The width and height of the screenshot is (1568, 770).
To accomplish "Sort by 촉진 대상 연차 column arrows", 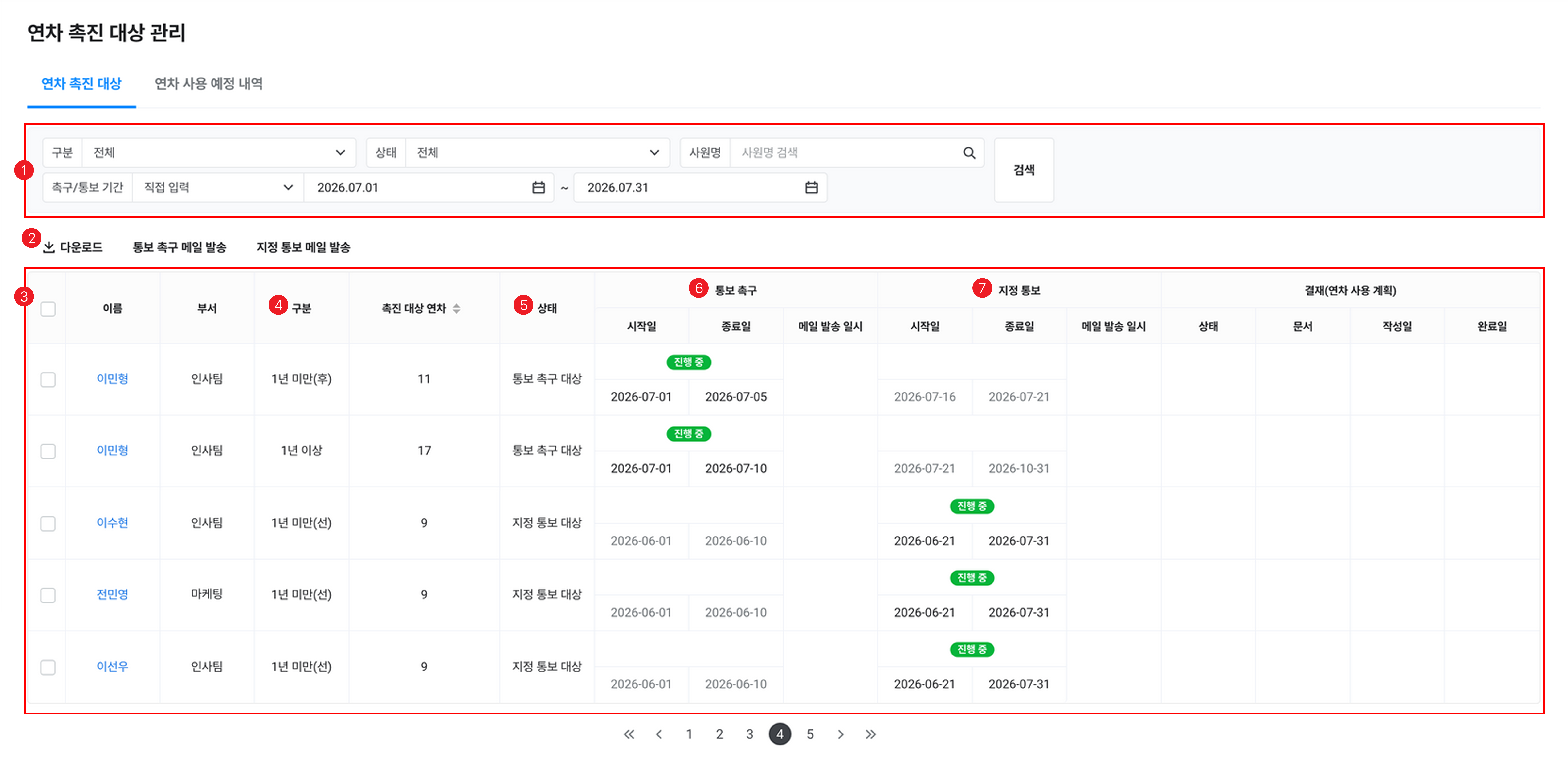I will 457,309.
